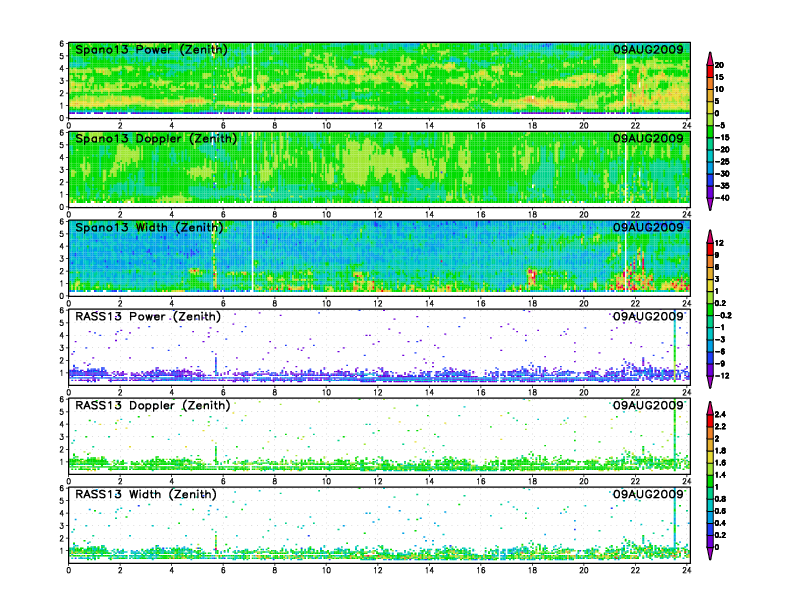Image resolution: width=792 pixels, height=612 pixels.
Task: Click the "12" label on the middle colorbar
Action: pyautogui.click(x=719, y=243)
